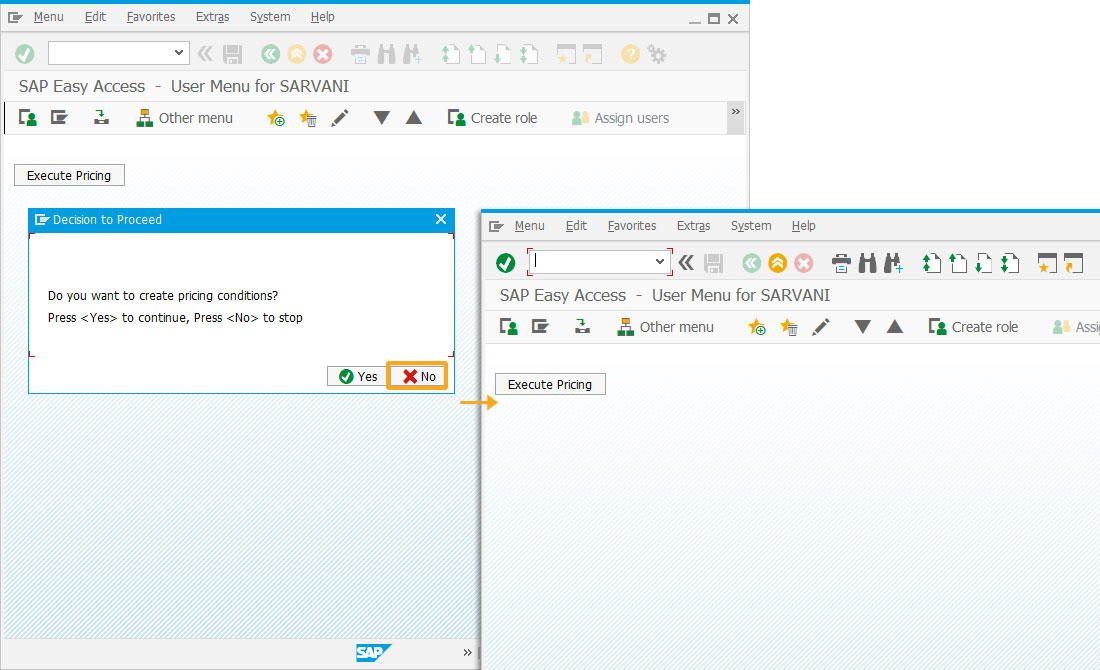
Task: Close the Decision to Proceed dialog
Action: (x=441, y=220)
